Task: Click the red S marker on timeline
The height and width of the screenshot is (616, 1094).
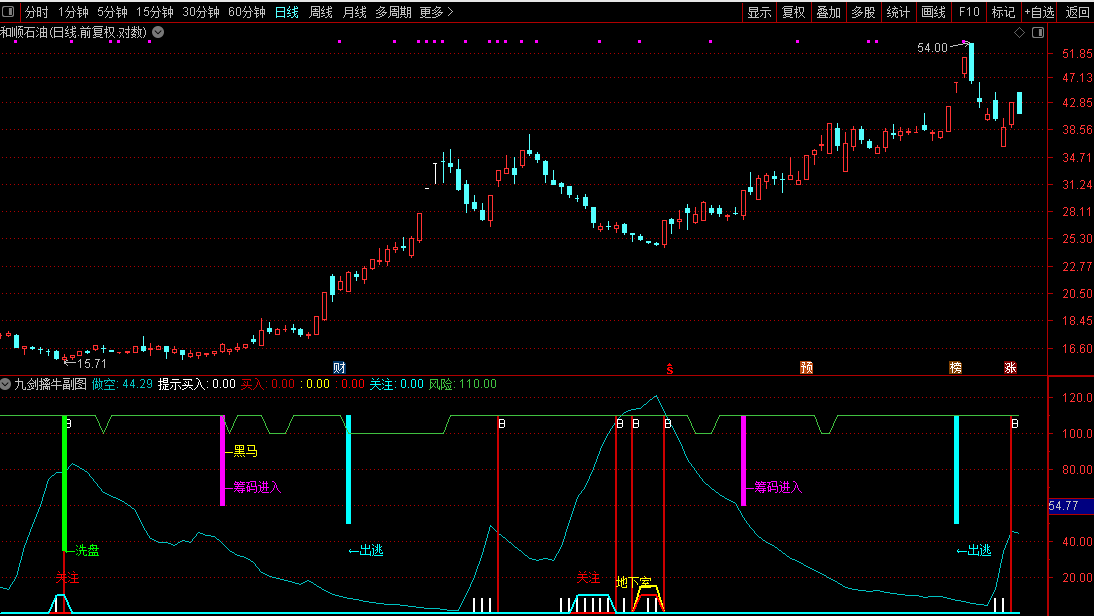Action: pyautogui.click(x=670, y=368)
